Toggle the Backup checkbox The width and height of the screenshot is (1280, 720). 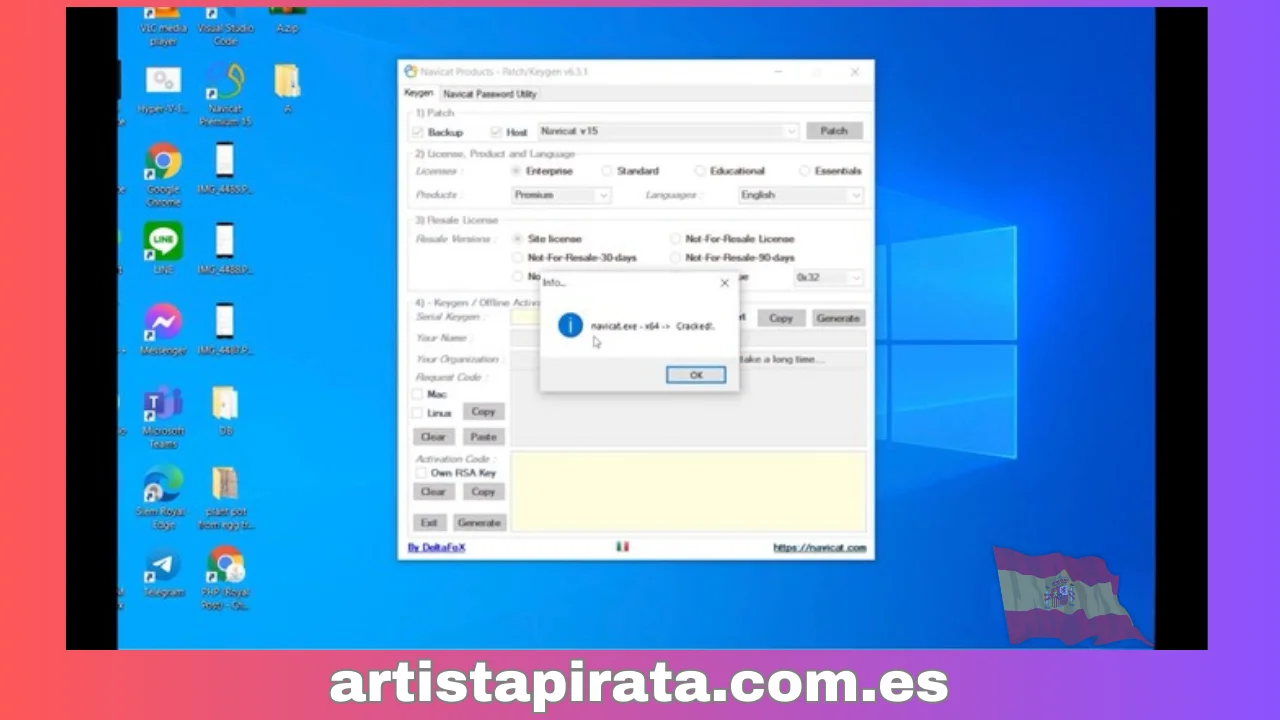tap(418, 131)
